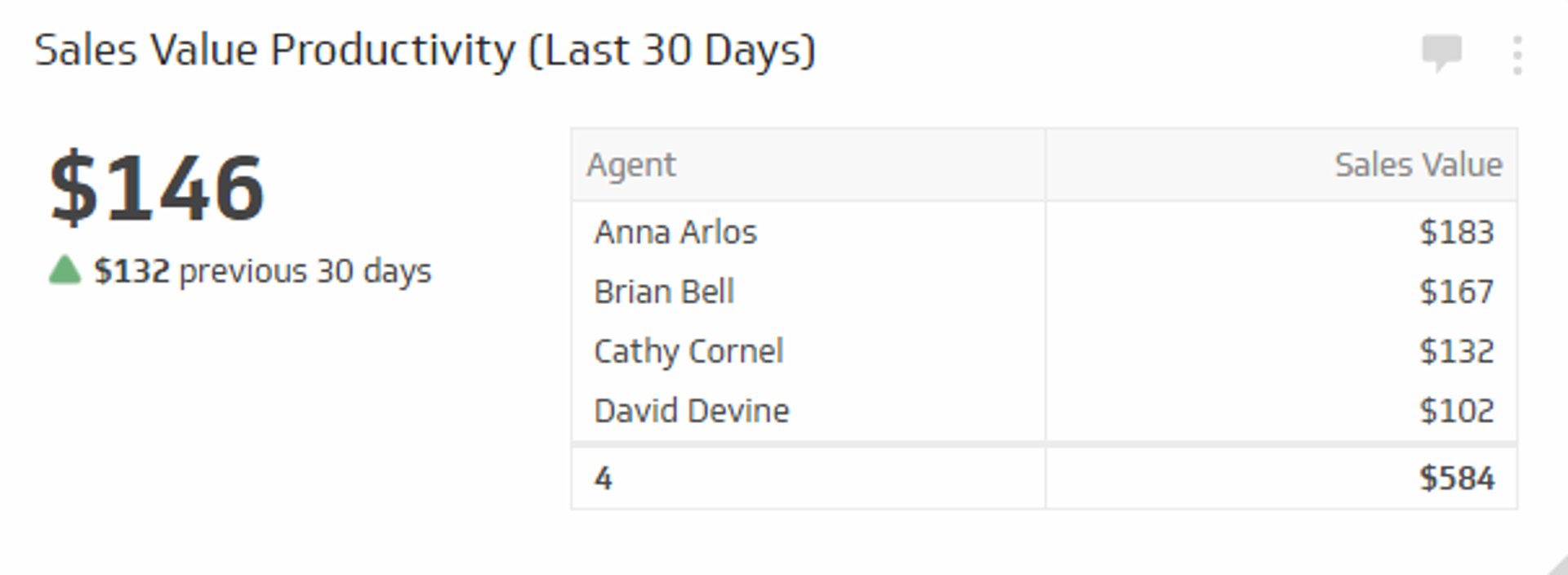Open the three-dot widget menu
This screenshot has width=1568, height=575.
(1517, 56)
